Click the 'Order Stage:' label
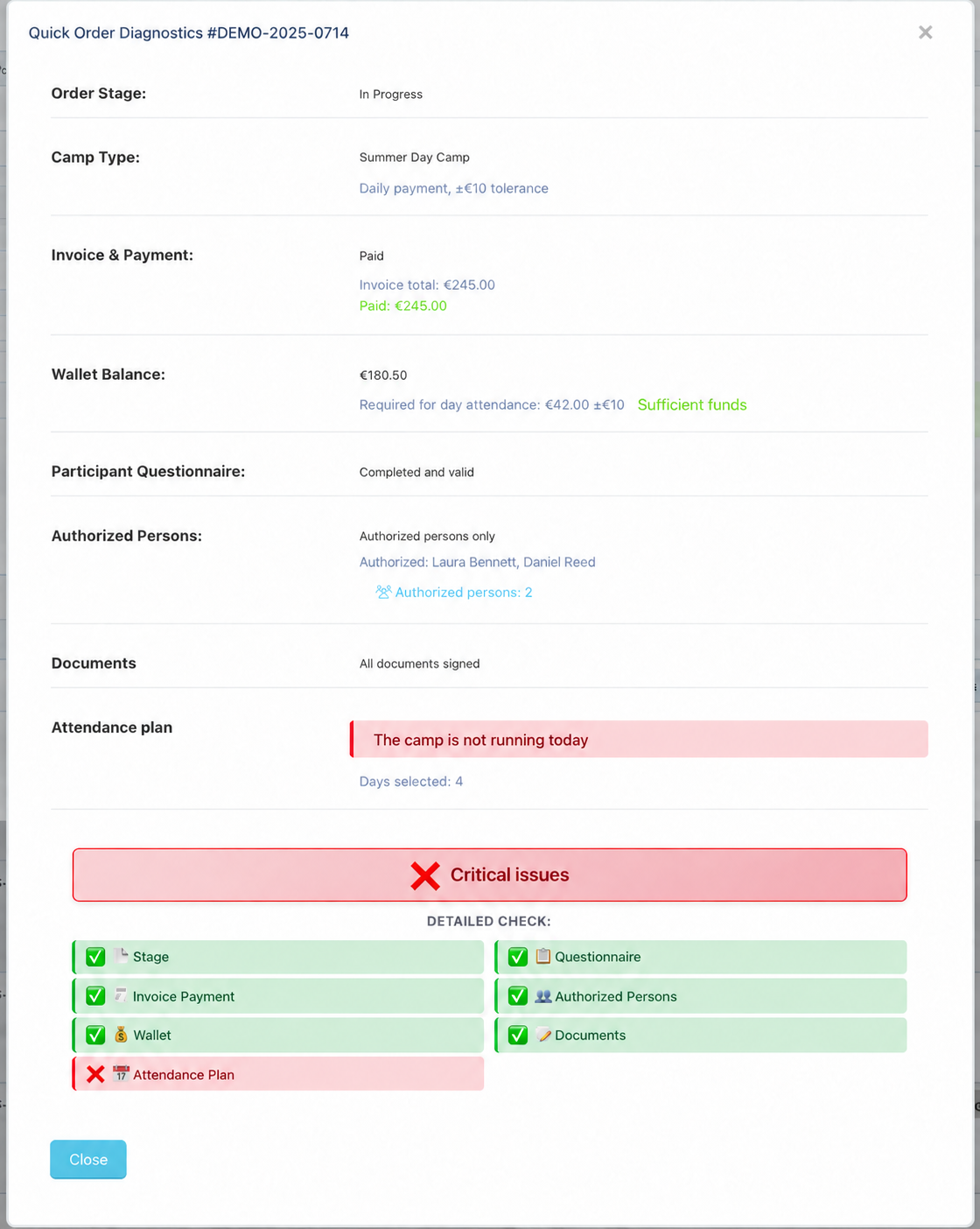This screenshot has width=980, height=1229. point(99,94)
